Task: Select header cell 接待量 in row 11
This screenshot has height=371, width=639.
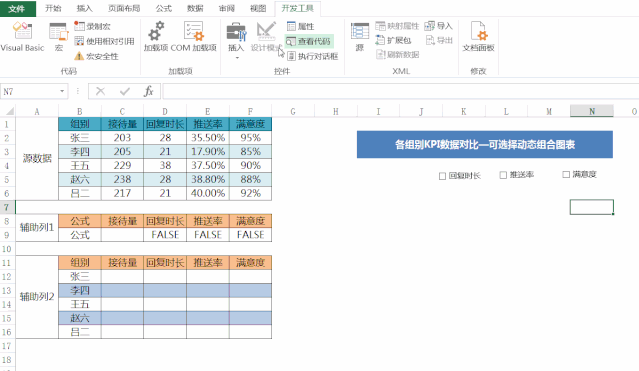Action: [x=122, y=263]
